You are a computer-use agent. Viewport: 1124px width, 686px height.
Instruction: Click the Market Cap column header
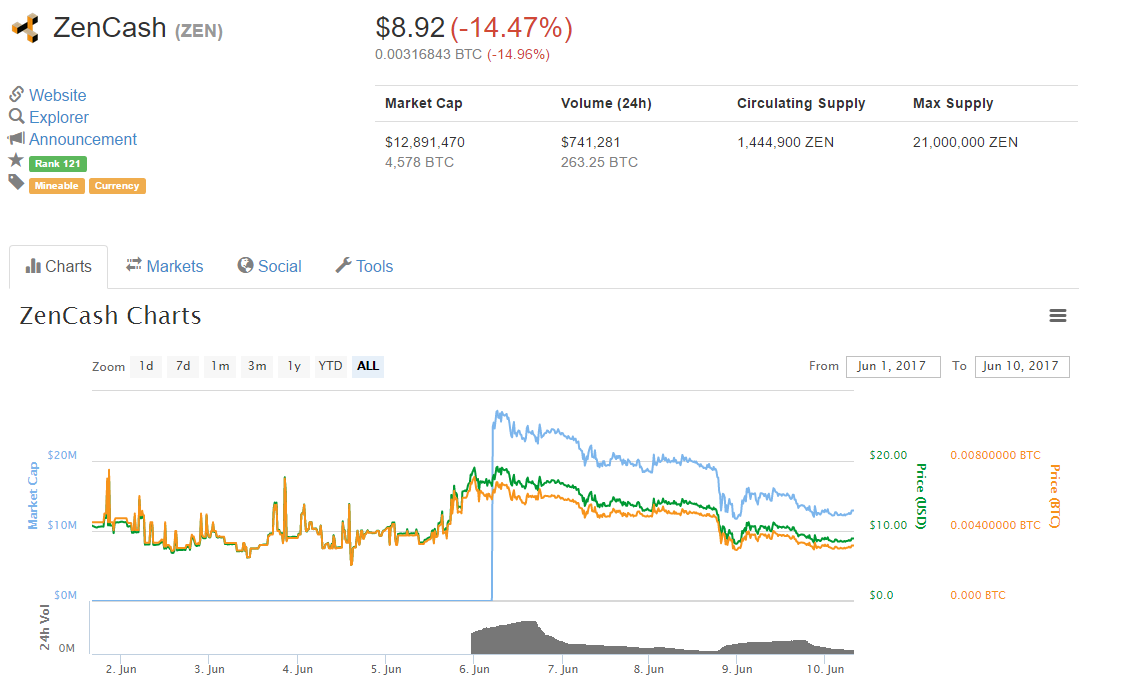point(424,103)
